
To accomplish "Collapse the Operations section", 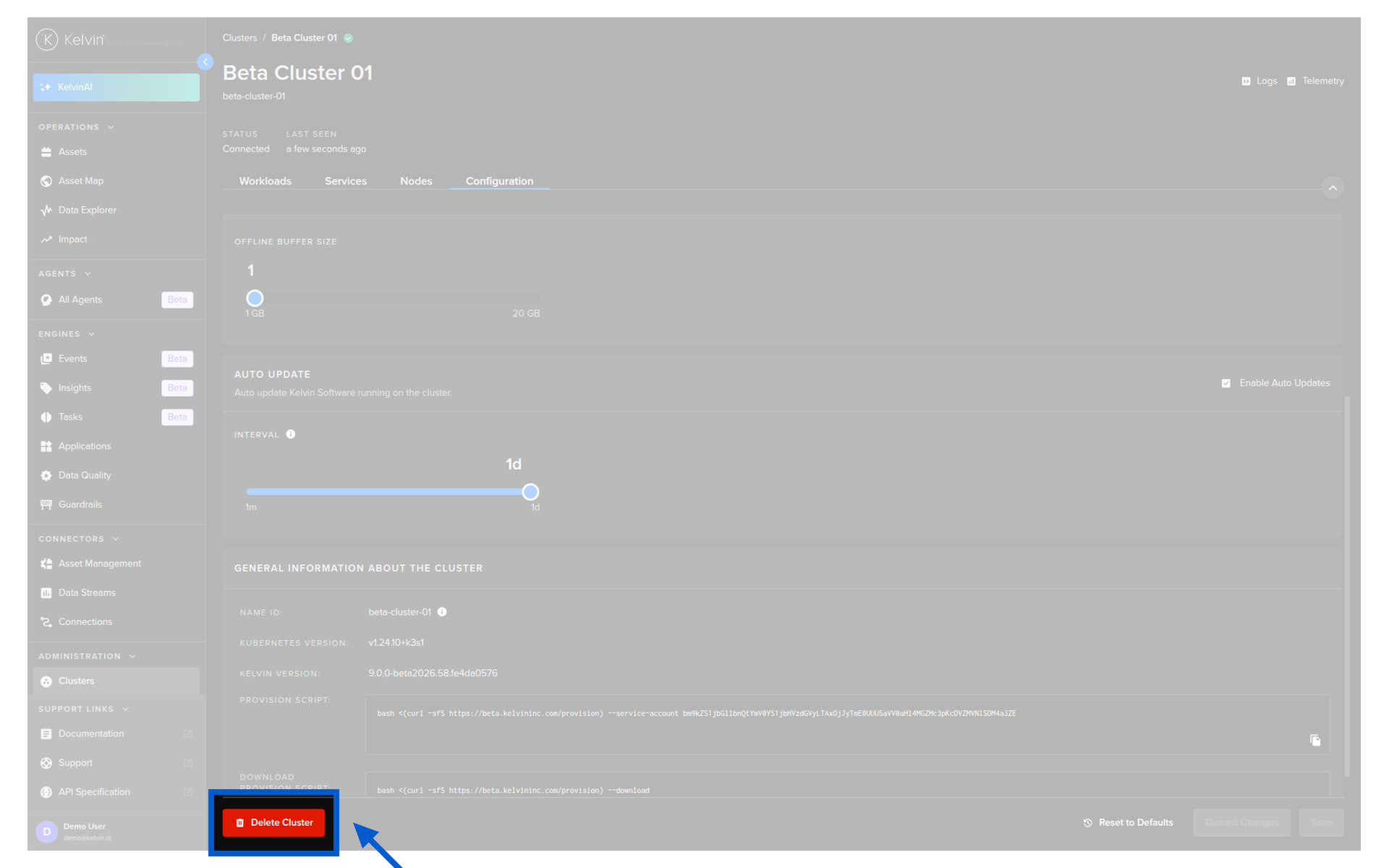I will pyautogui.click(x=111, y=127).
